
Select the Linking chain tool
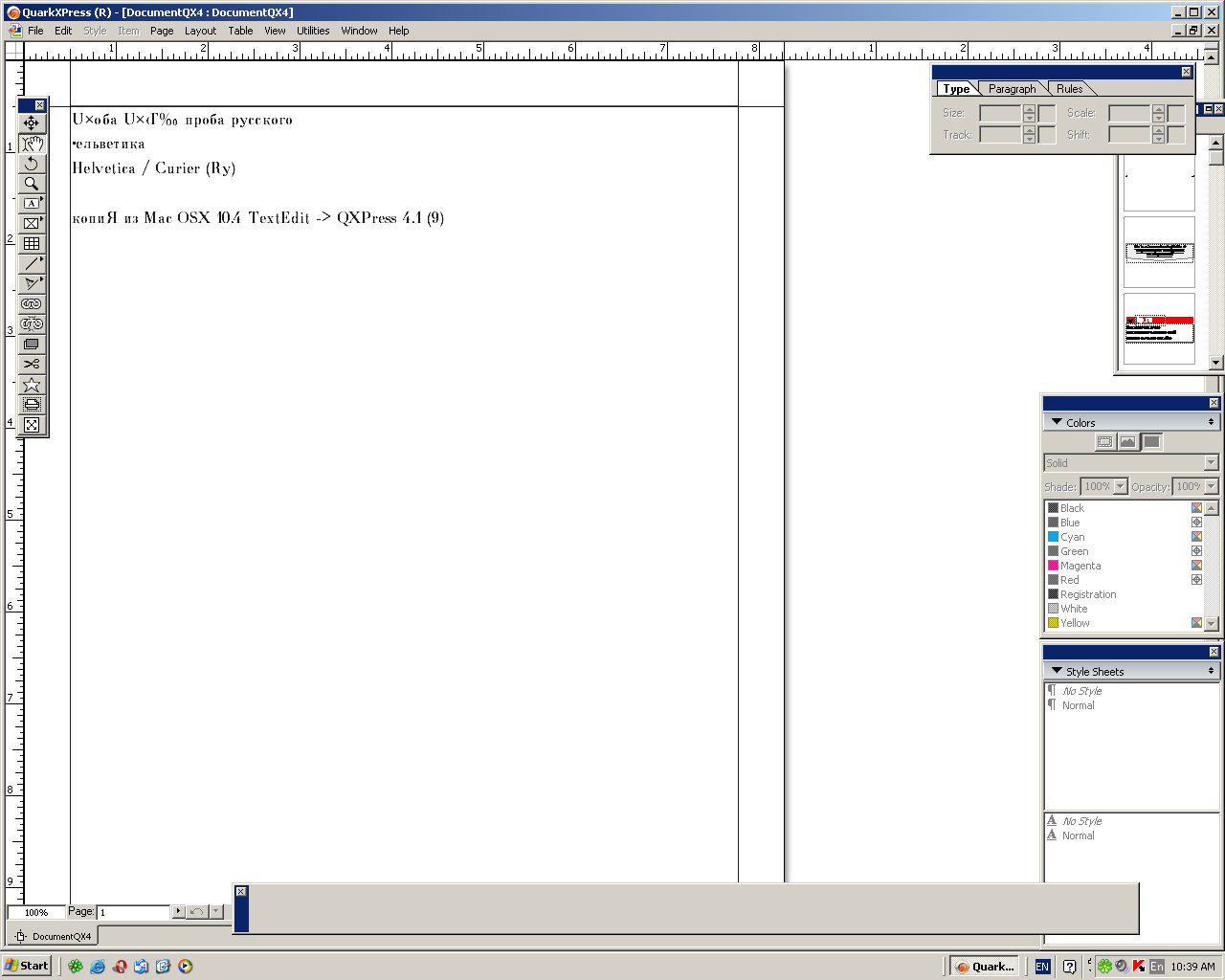click(x=32, y=304)
